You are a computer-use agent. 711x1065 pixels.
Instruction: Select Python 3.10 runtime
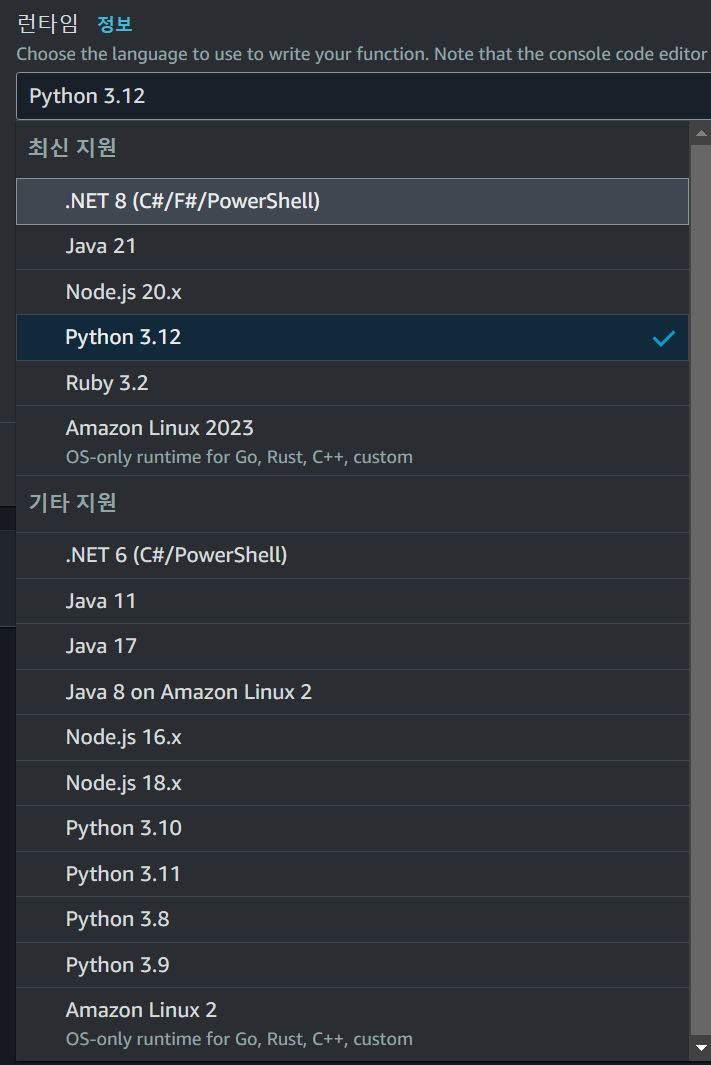352,829
